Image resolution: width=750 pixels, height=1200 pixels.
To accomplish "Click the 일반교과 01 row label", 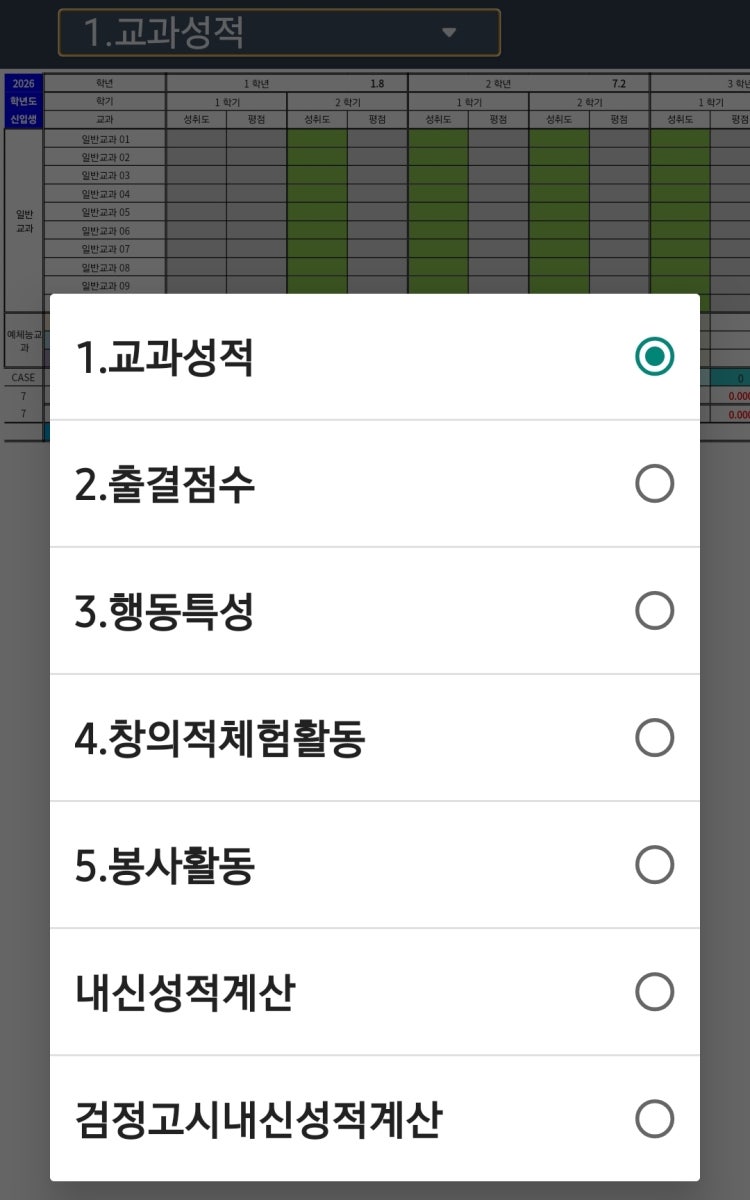I will pos(105,139).
